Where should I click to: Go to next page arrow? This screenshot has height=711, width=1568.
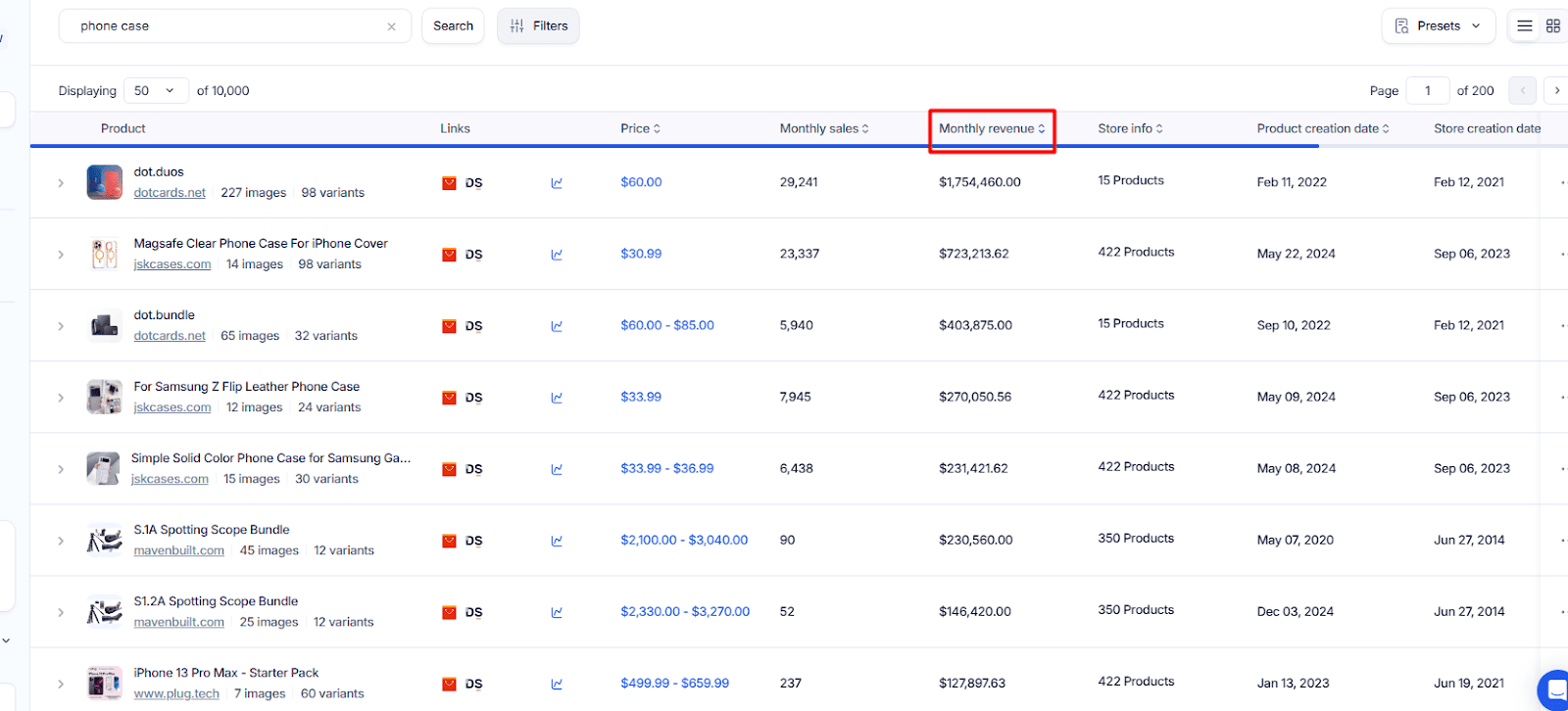click(x=1556, y=91)
